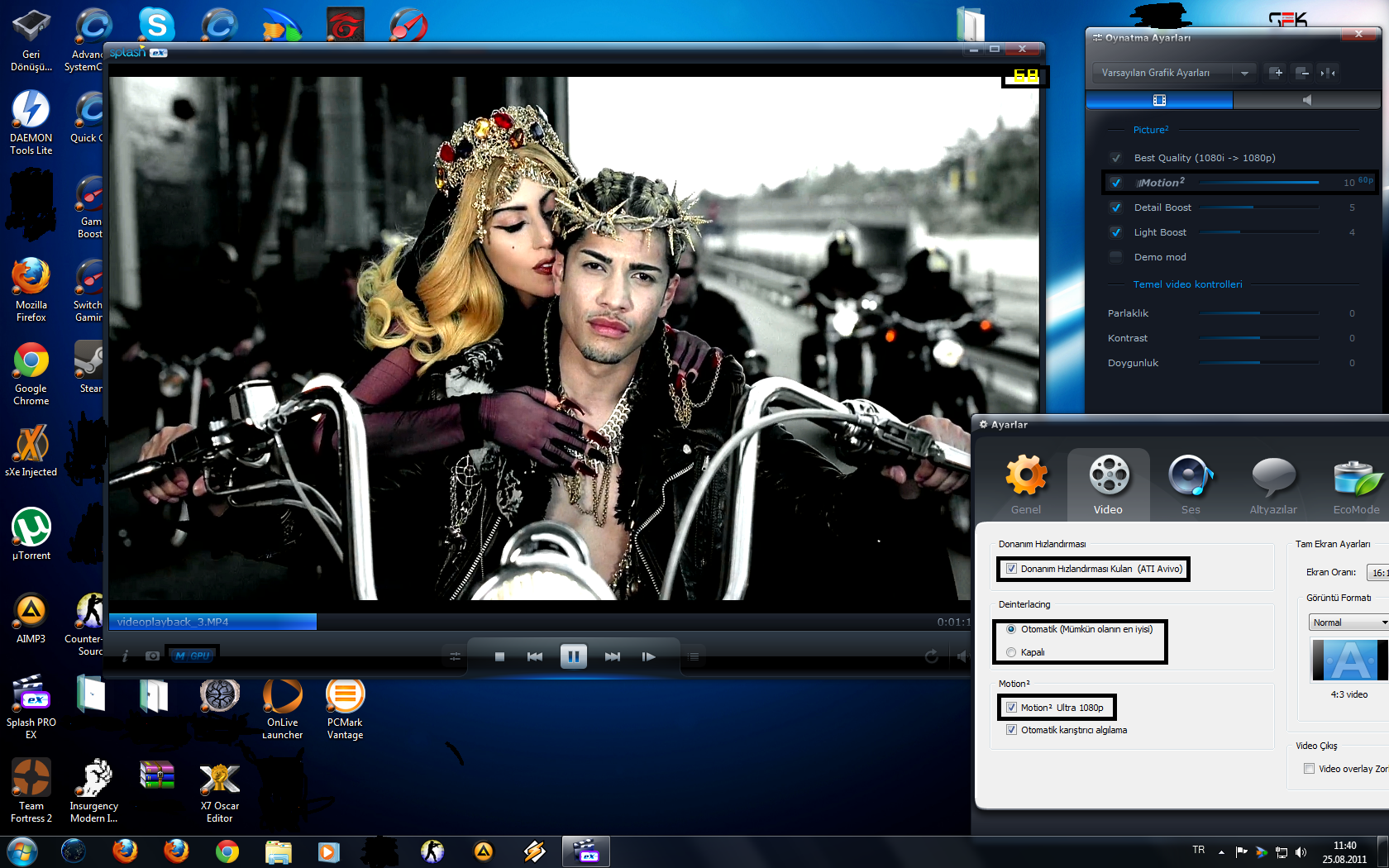
Task: Open Mozilla Firefox desktop icon
Action: click(31, 289)
